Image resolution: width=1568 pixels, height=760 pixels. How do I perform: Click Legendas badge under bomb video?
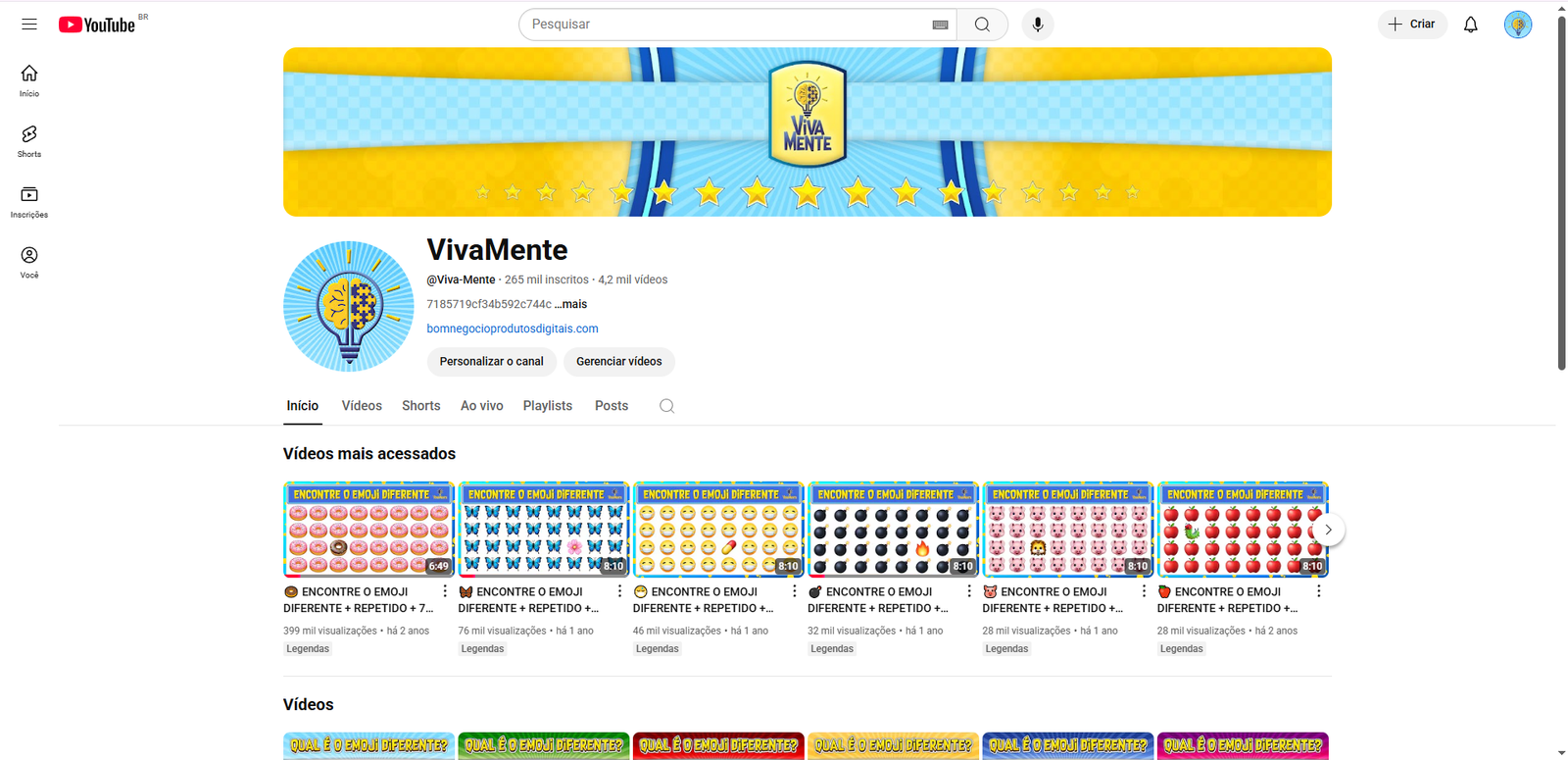tap(832, 649)
